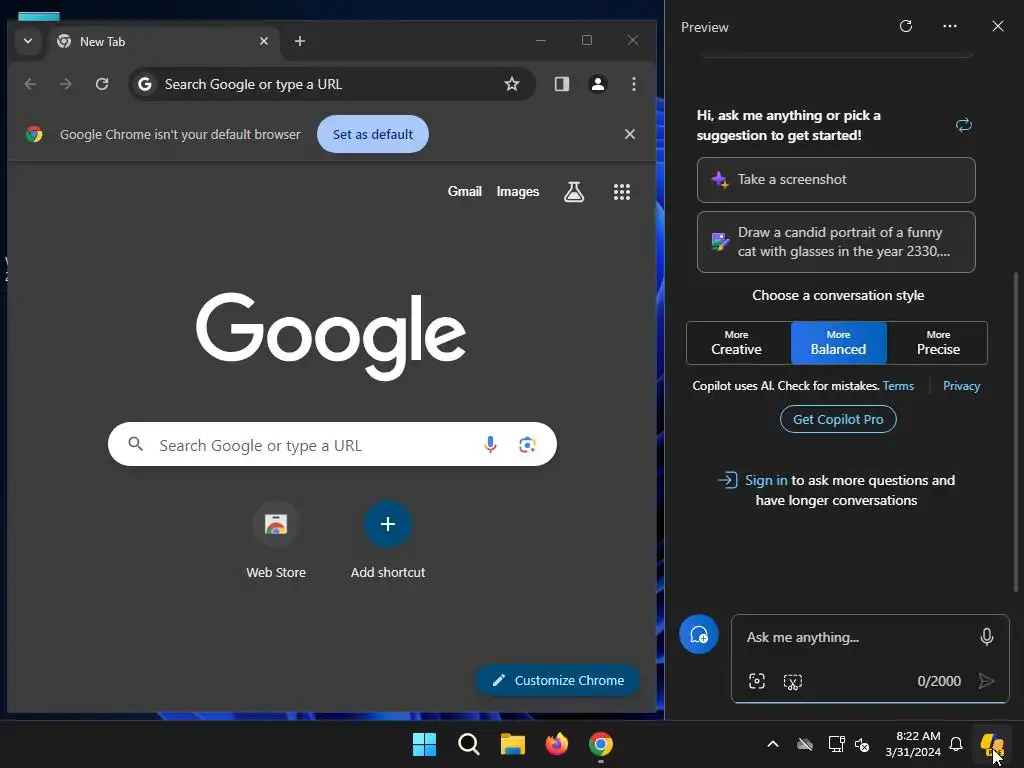Open Search Labs flask icon

574,191
